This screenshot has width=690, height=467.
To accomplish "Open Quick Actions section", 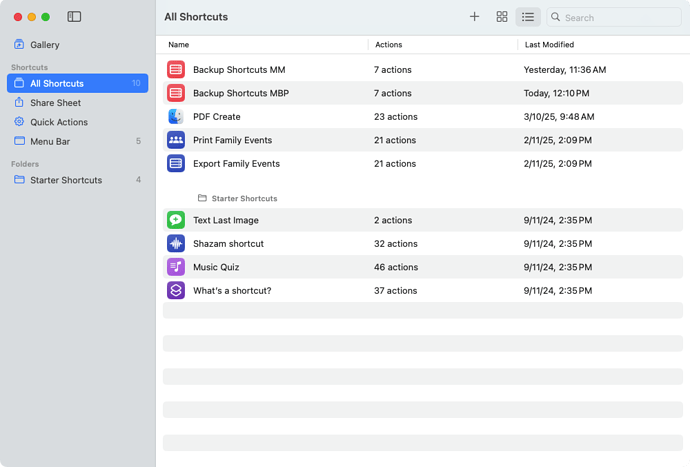I will tap(58, 122).
